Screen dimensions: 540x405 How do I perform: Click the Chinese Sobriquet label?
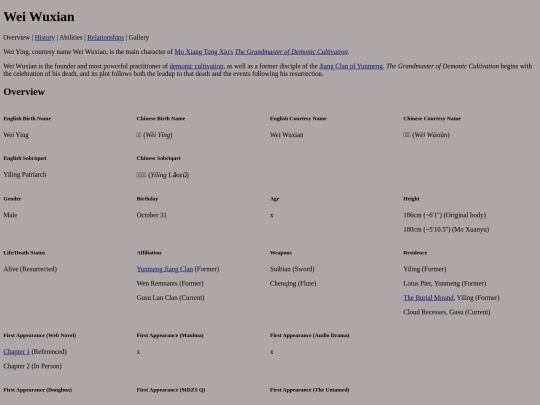(x=158, y=158)
